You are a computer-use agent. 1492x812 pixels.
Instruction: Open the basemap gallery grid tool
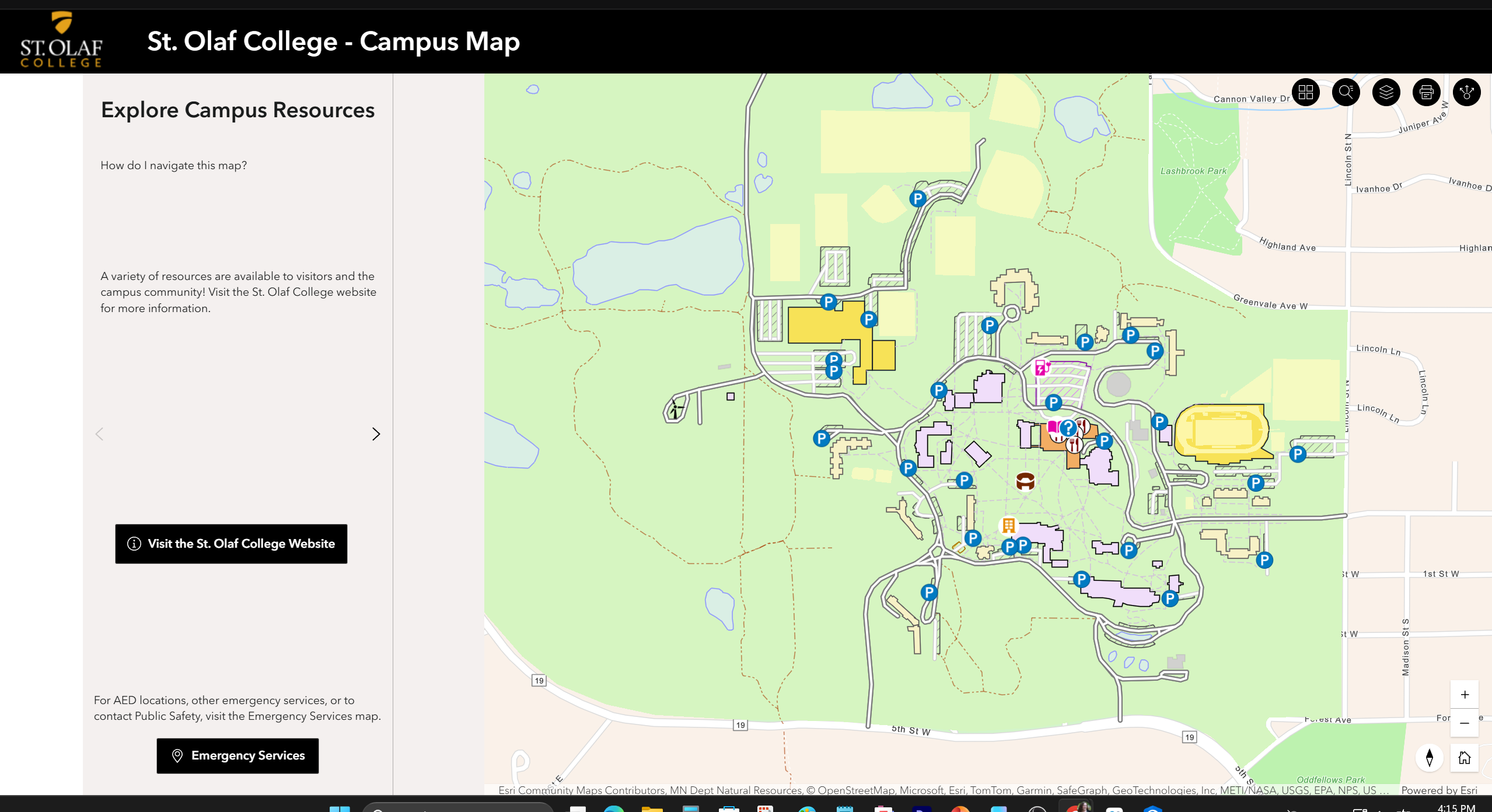(x=1306, y=92)
